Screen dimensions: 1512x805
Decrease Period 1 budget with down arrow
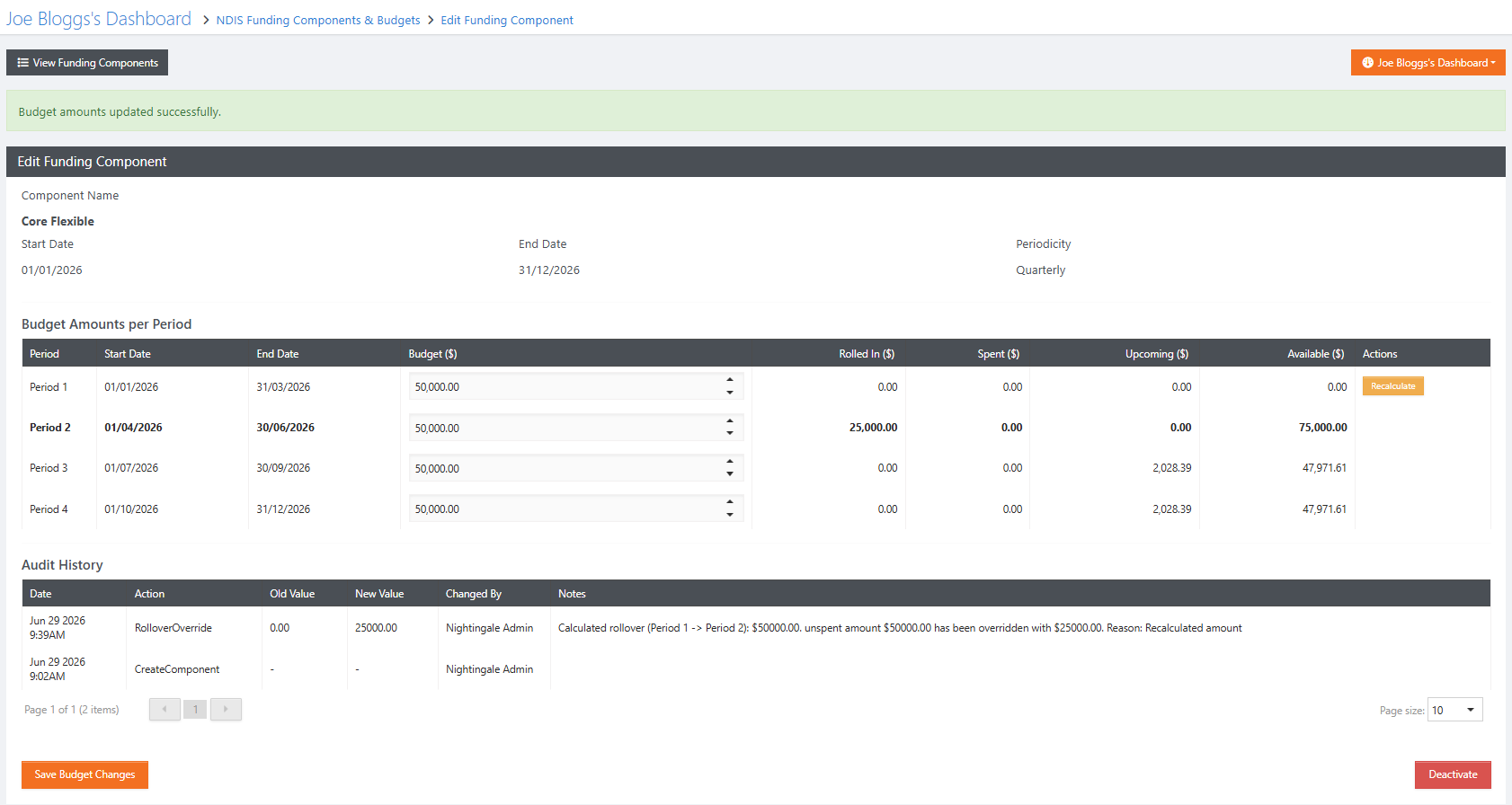click(x=730, y=393)
